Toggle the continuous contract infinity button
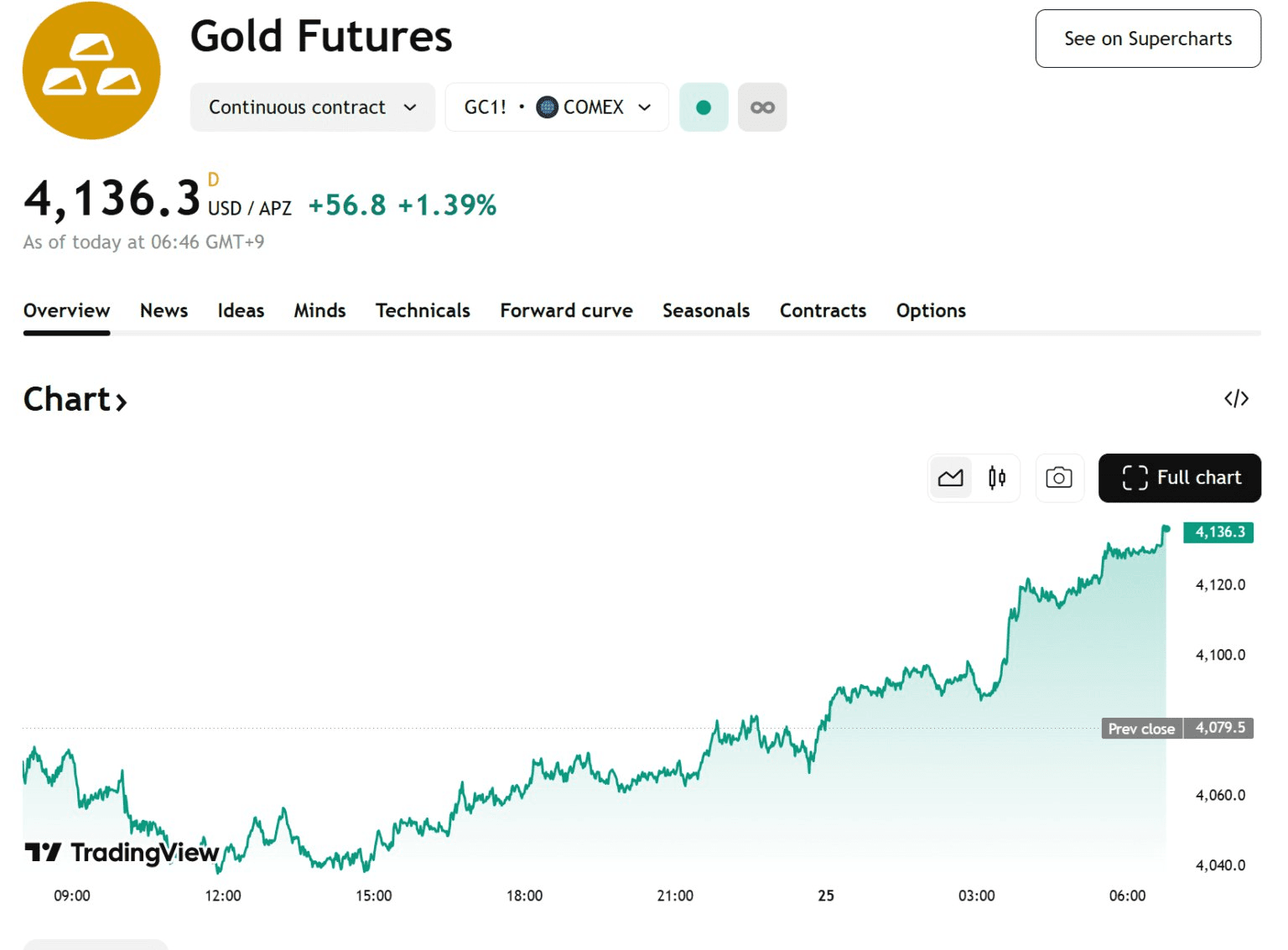1288x950 pixels. click(x=762, y=107)
